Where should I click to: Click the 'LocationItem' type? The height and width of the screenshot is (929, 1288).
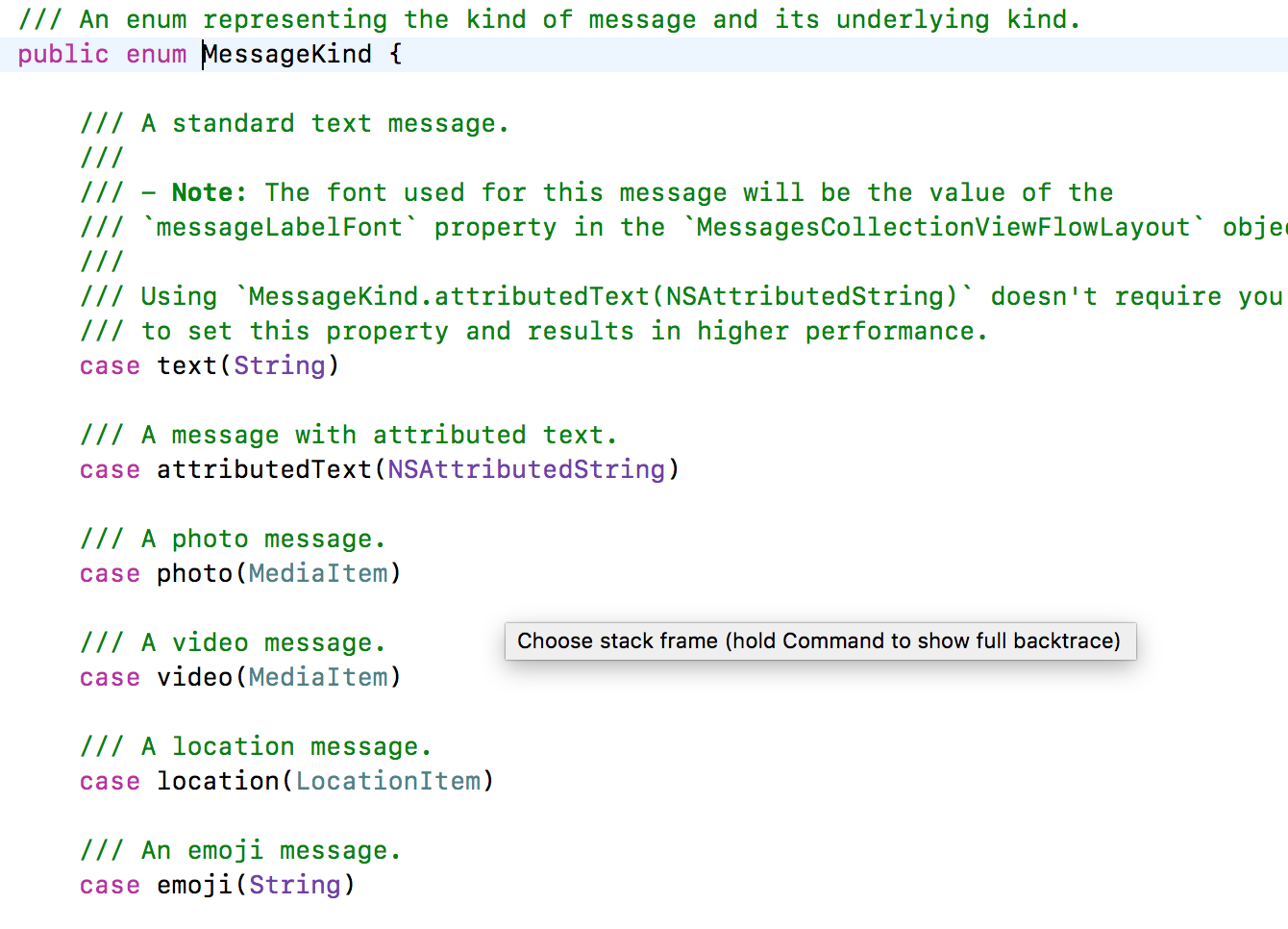coord(388,781)
